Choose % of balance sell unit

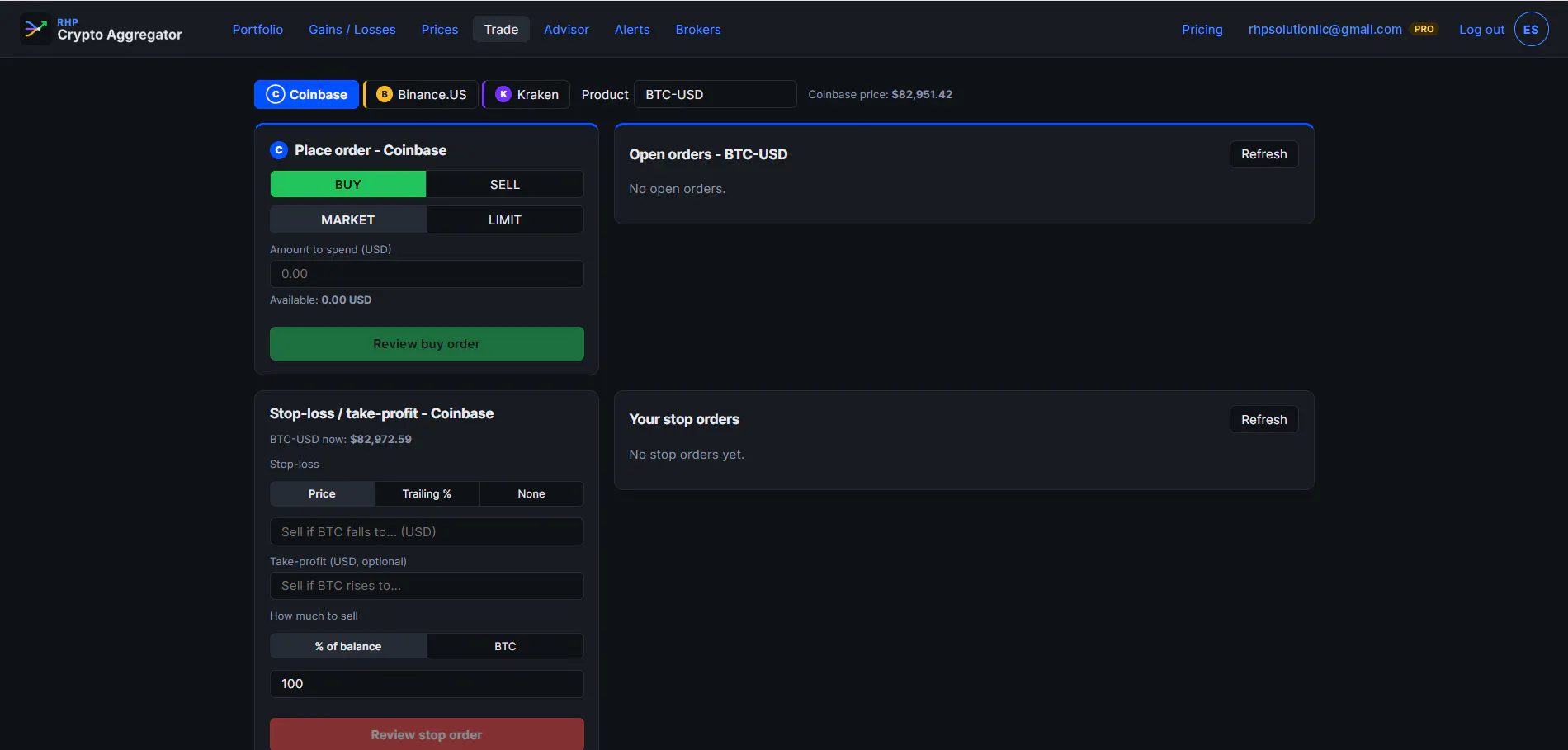[x=348, y=646]
